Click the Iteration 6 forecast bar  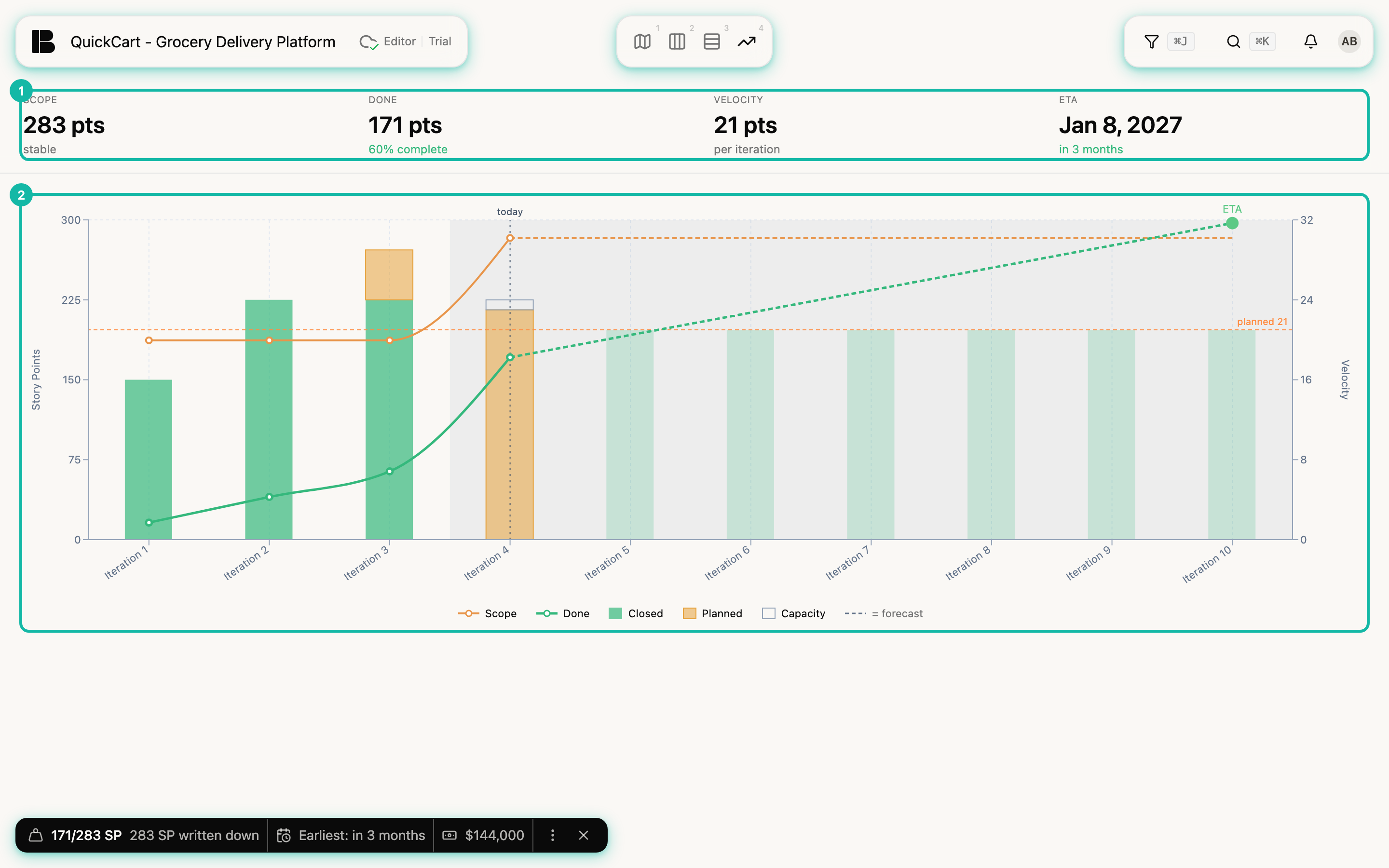pyautogui.click(x=750, y=434)
